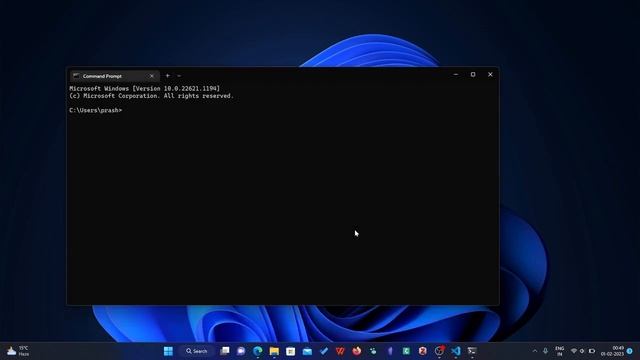The height and width of the screenshot is (360, 640).
Task: Launch Visual Studio Code from taskbar
Action: point(456,351)
